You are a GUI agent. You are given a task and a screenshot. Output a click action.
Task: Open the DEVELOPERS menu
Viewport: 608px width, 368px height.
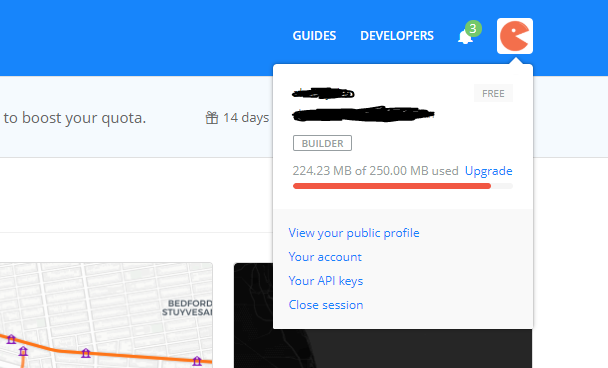click(397, 36)
